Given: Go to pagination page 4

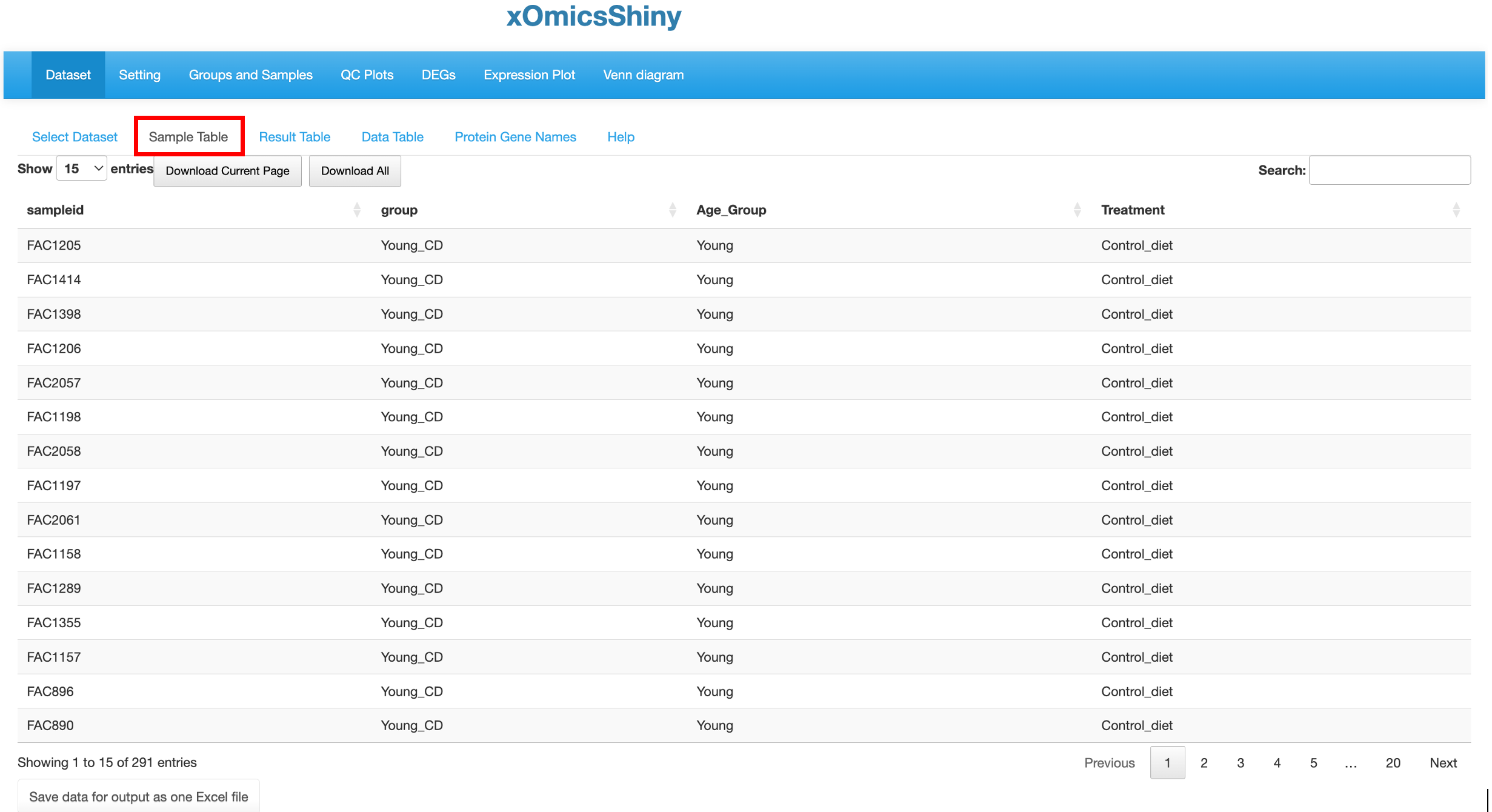Looking at the screenshot, I should [x=1276, y=763].
